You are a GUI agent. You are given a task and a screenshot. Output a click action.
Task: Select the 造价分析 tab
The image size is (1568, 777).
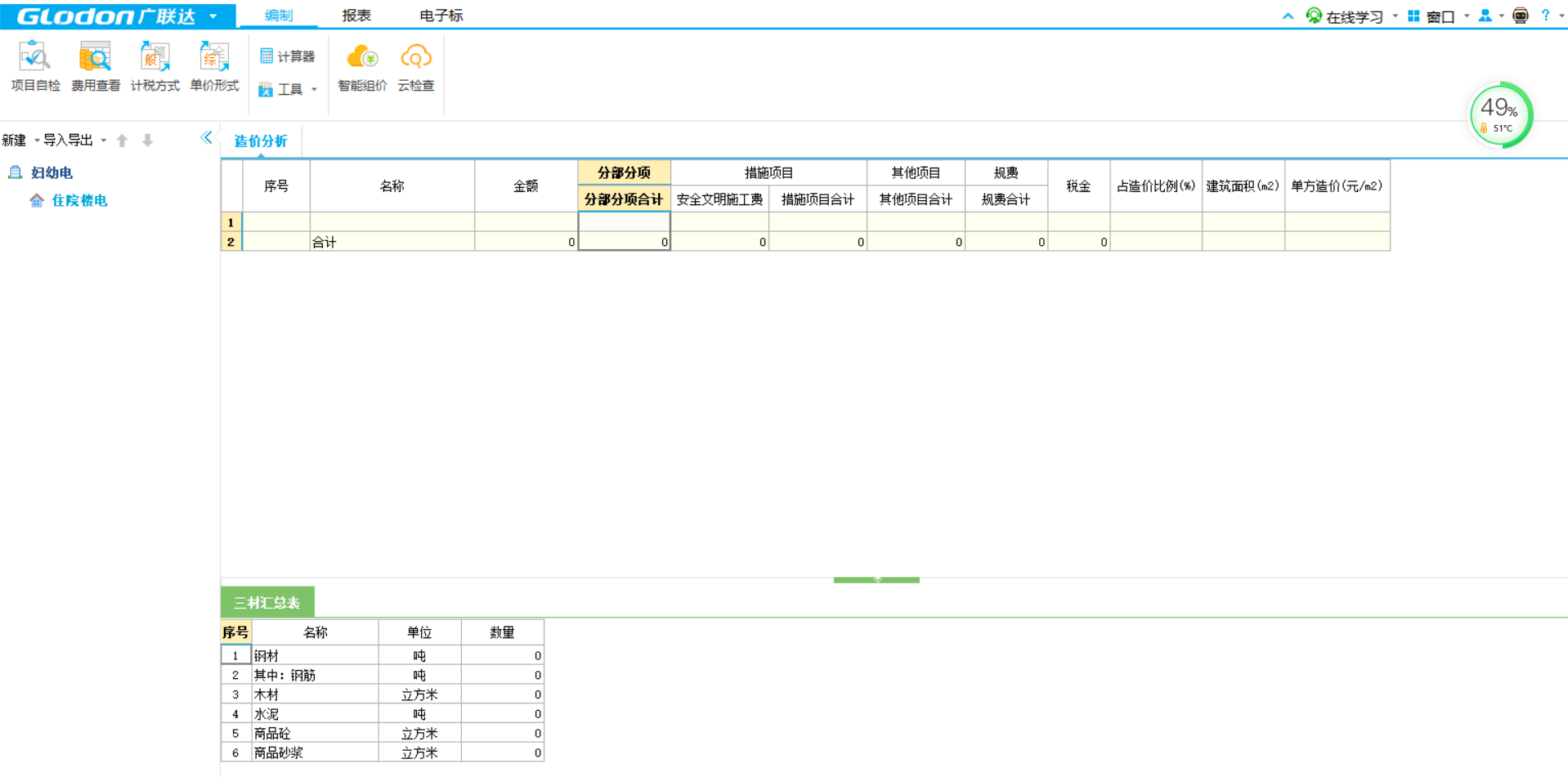click(x=261, y=141)
